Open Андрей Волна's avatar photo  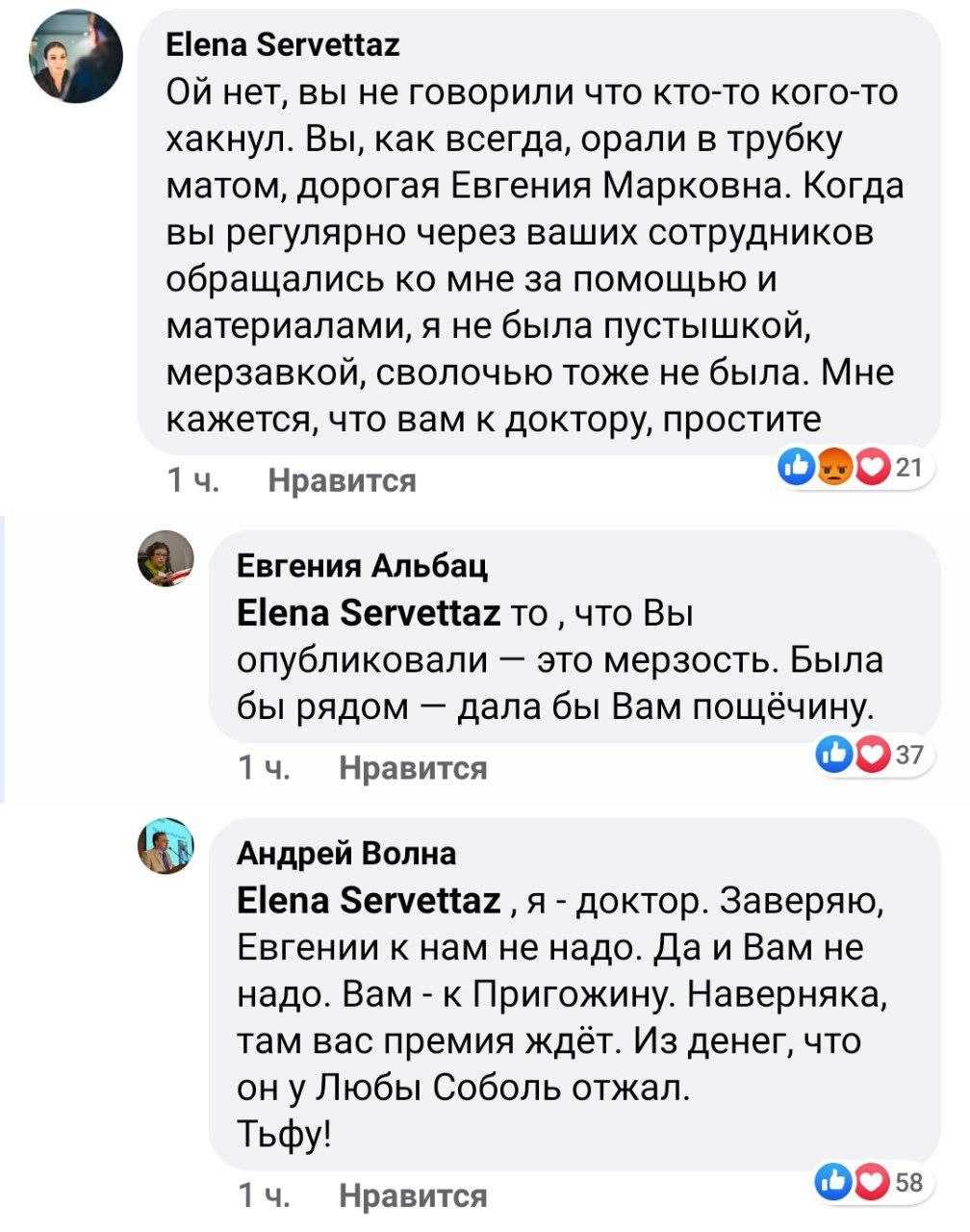click(x=166, y=846)
